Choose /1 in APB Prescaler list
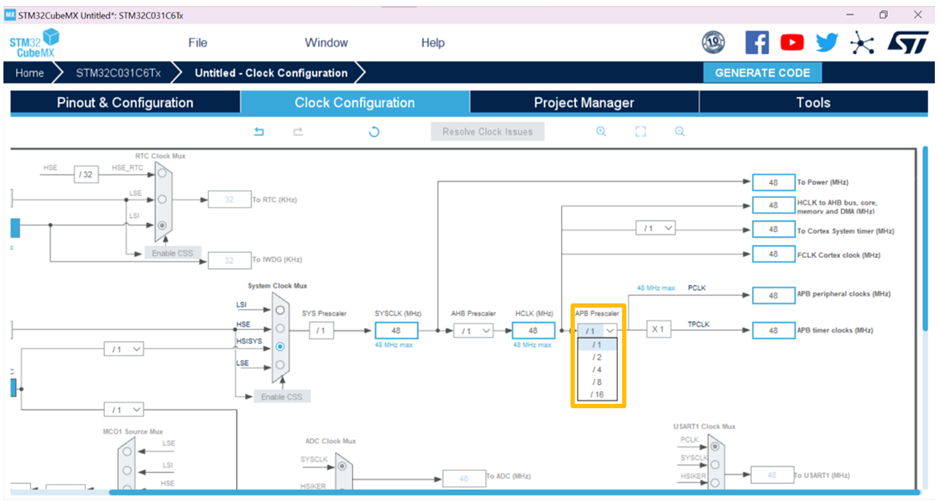940x501 pixels. coord(597,345)
